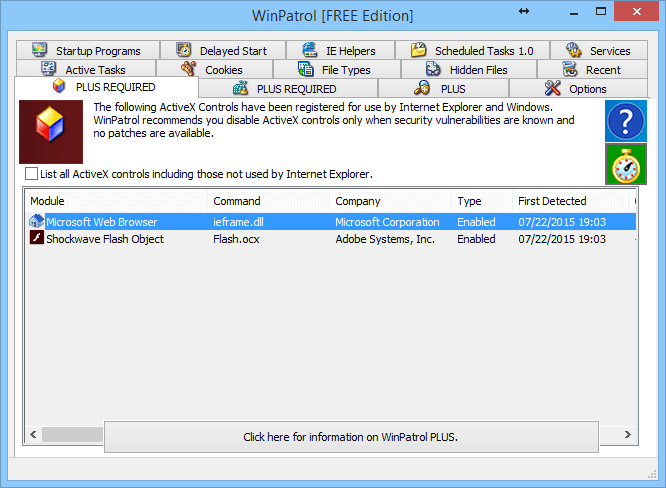Click the list's right scroll arrow
Screen dimensions: 666x488
point(627,434)
